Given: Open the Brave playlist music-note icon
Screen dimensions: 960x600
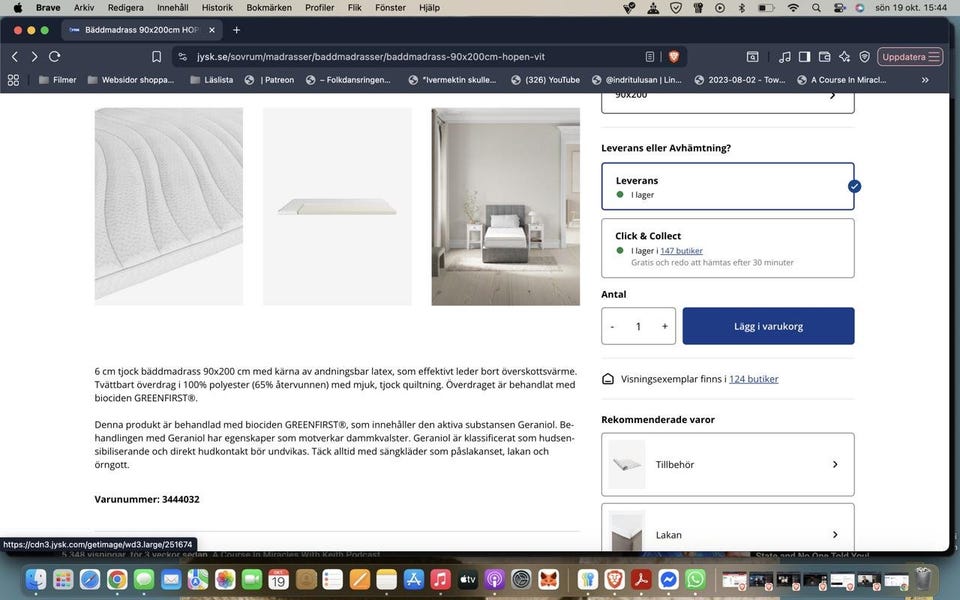Looking at the screenshot, I should [x=784, y=57].
